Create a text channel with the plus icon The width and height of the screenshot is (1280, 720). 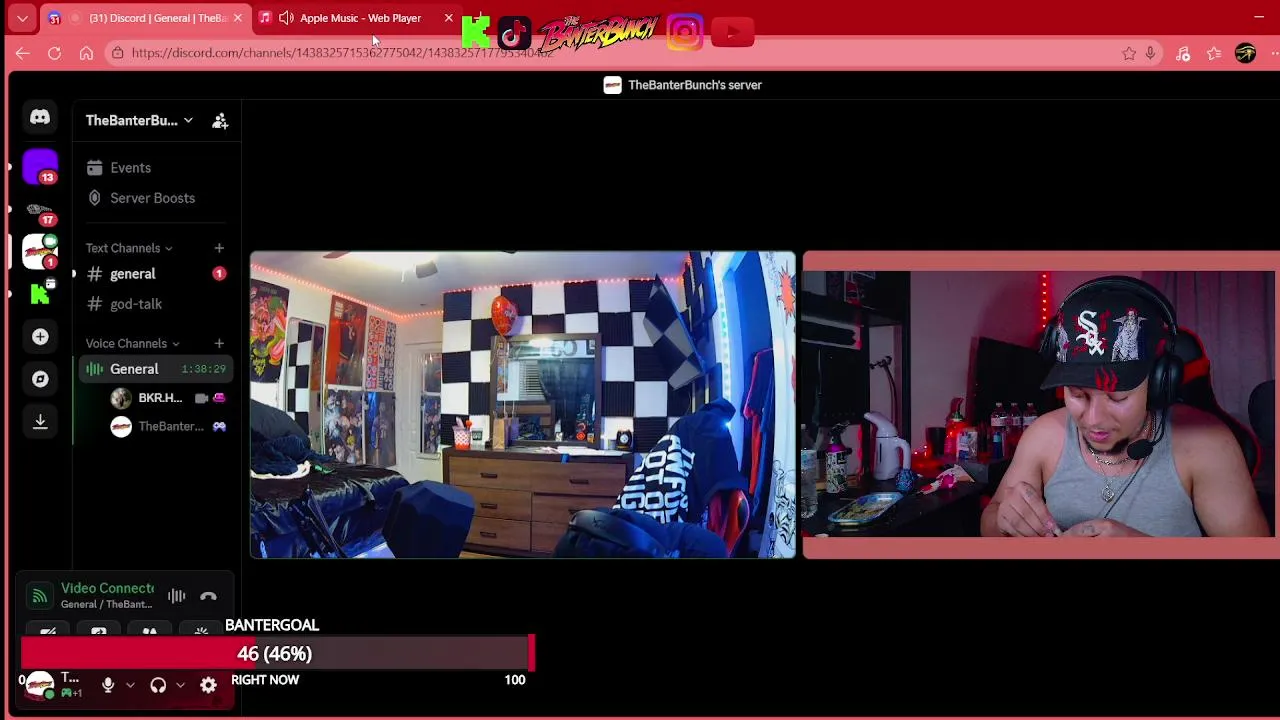[219, 248]
